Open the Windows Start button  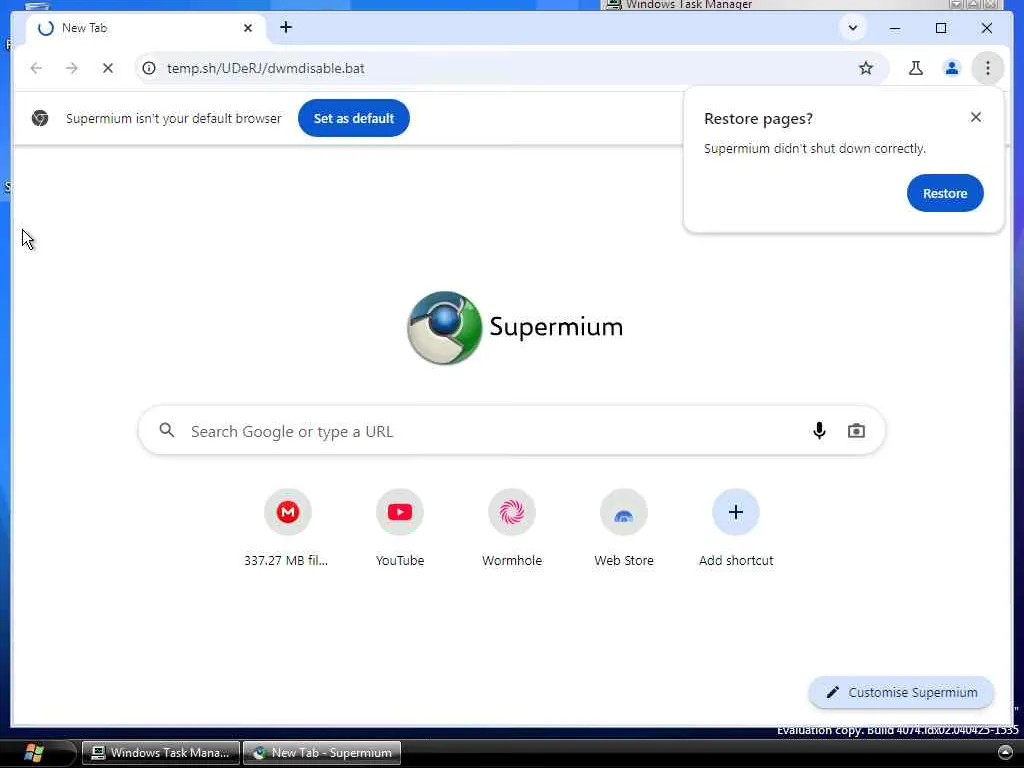[33, 752]
